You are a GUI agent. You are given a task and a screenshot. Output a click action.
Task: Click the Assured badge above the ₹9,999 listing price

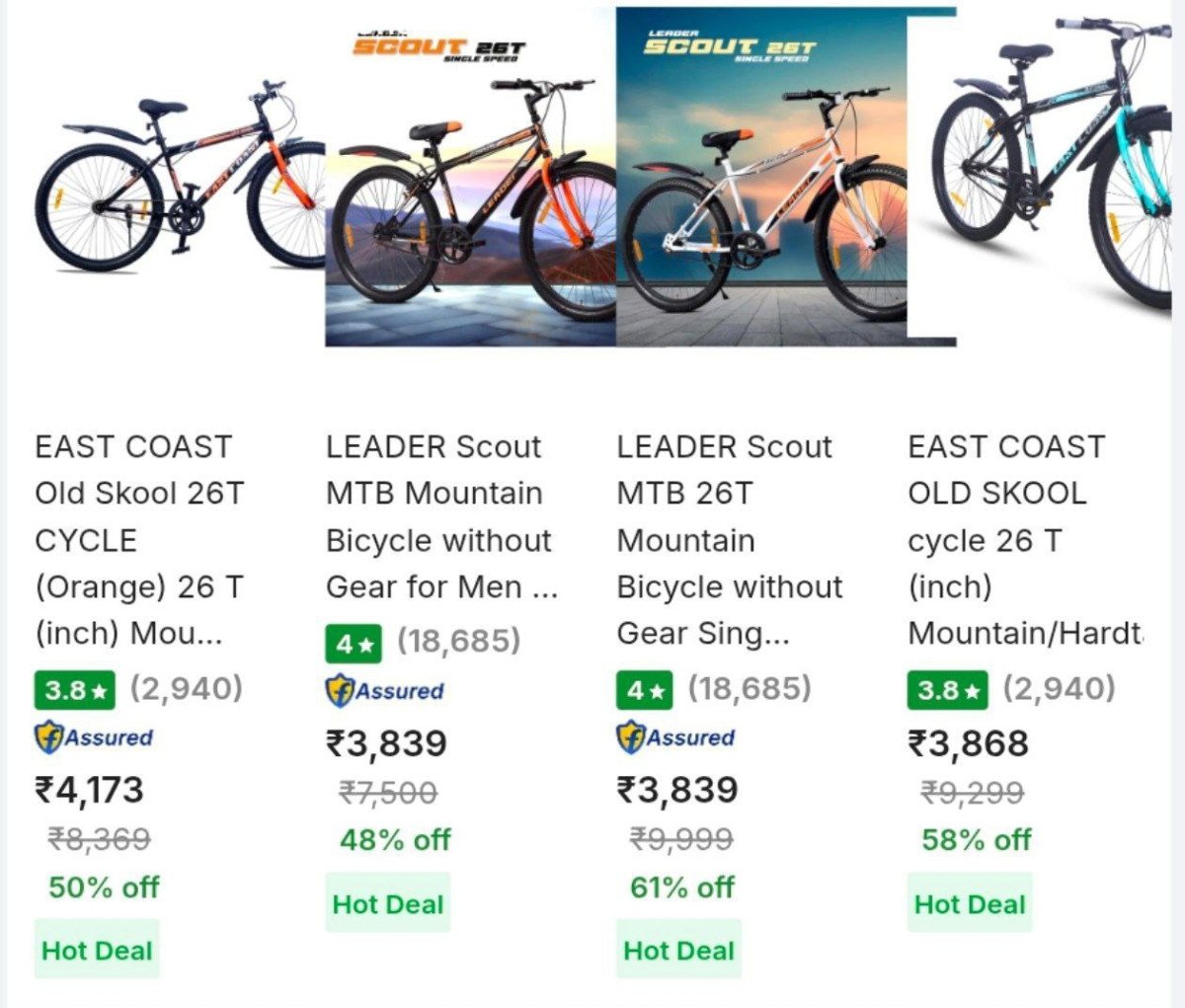pyautogui.click(x=676, y=737)
